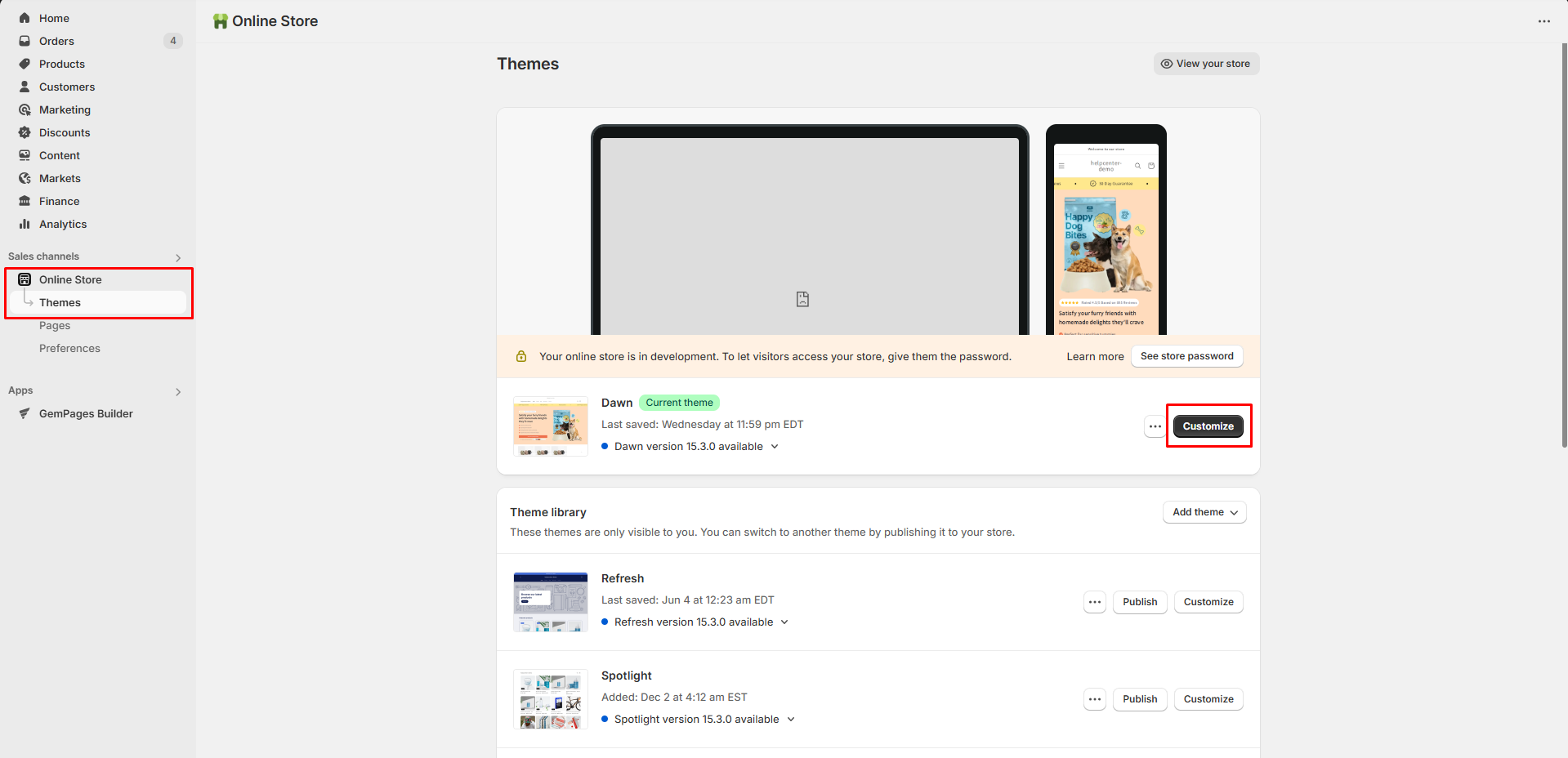The width and height of the screenshot is (1568, 758).
Task: Select the Finance icon
Action: tap(25, 201)
